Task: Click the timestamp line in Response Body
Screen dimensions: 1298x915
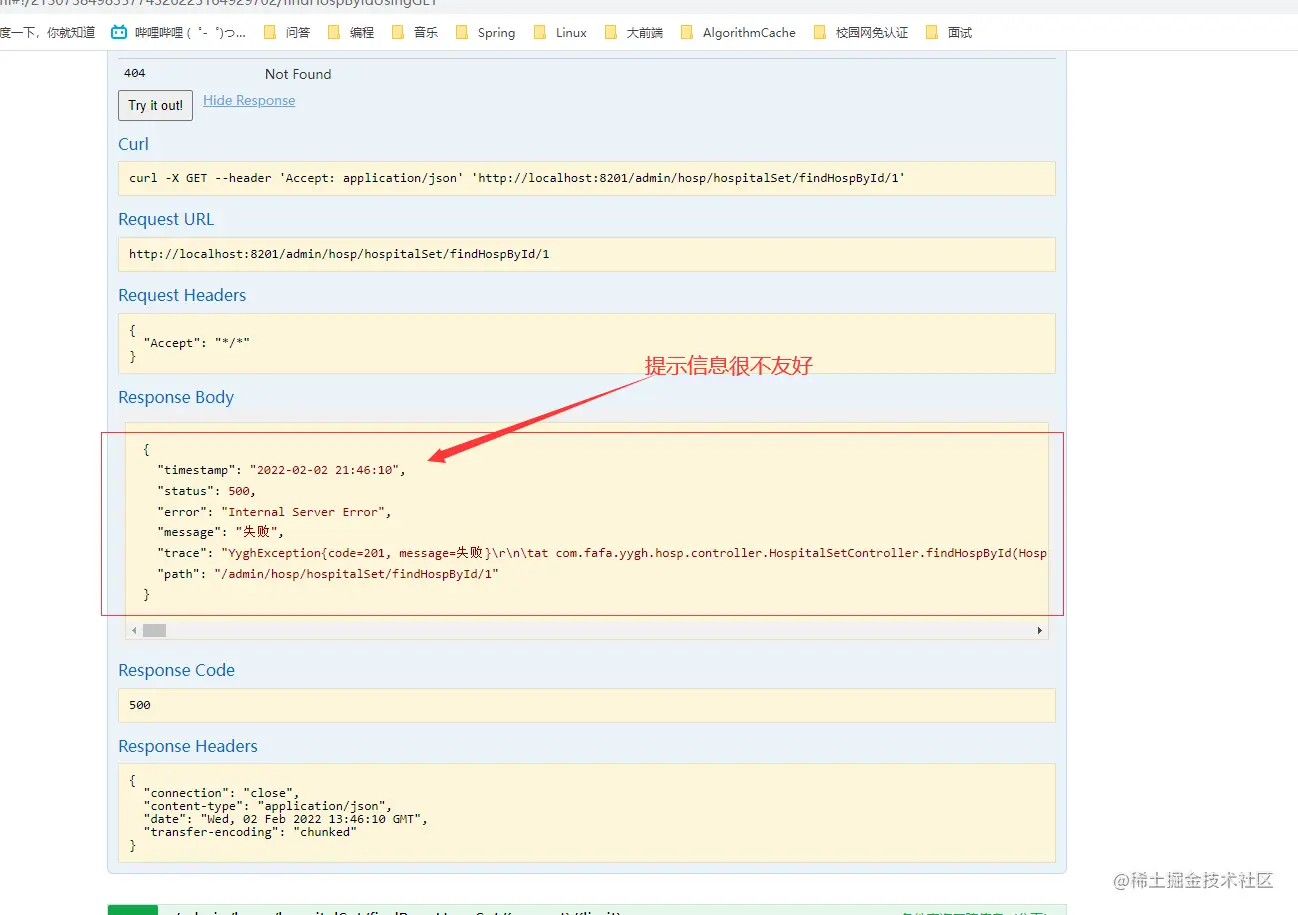Action: point(281,470)
